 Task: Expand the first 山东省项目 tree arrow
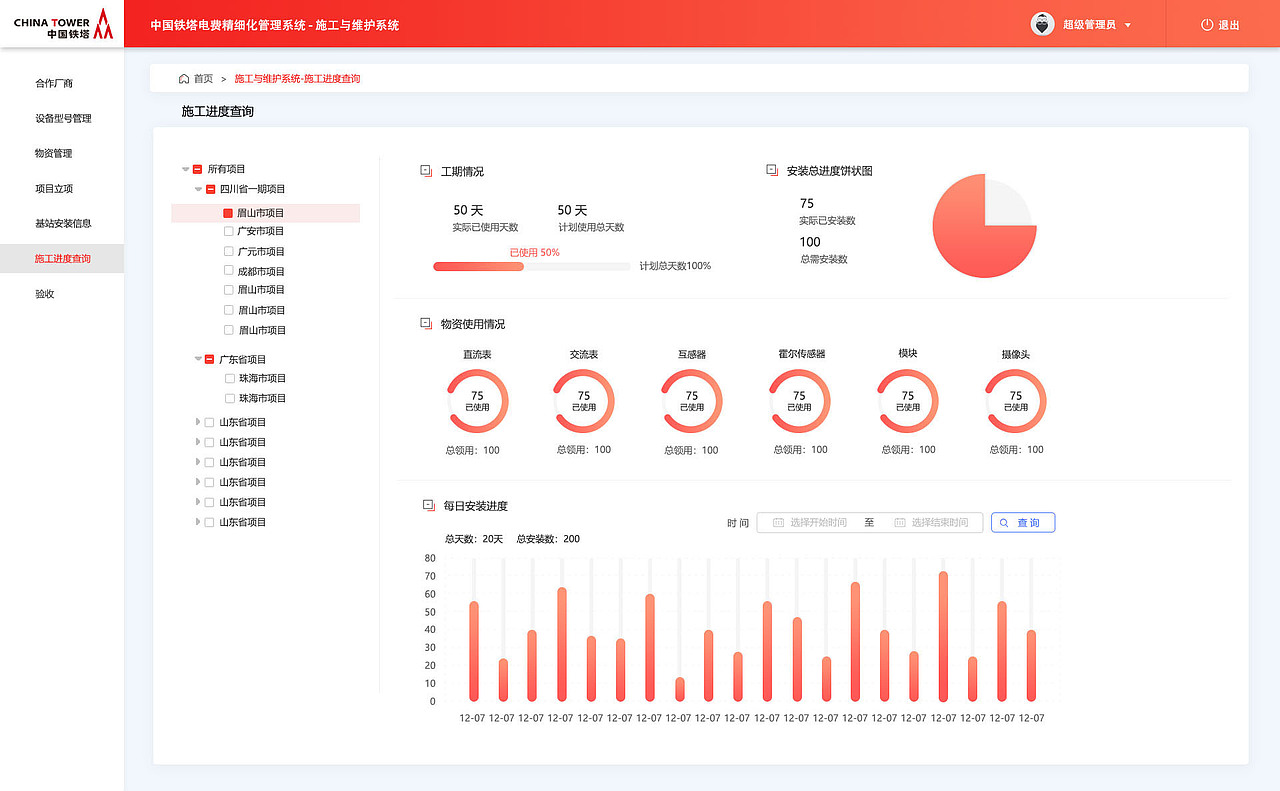pos(198,422)
